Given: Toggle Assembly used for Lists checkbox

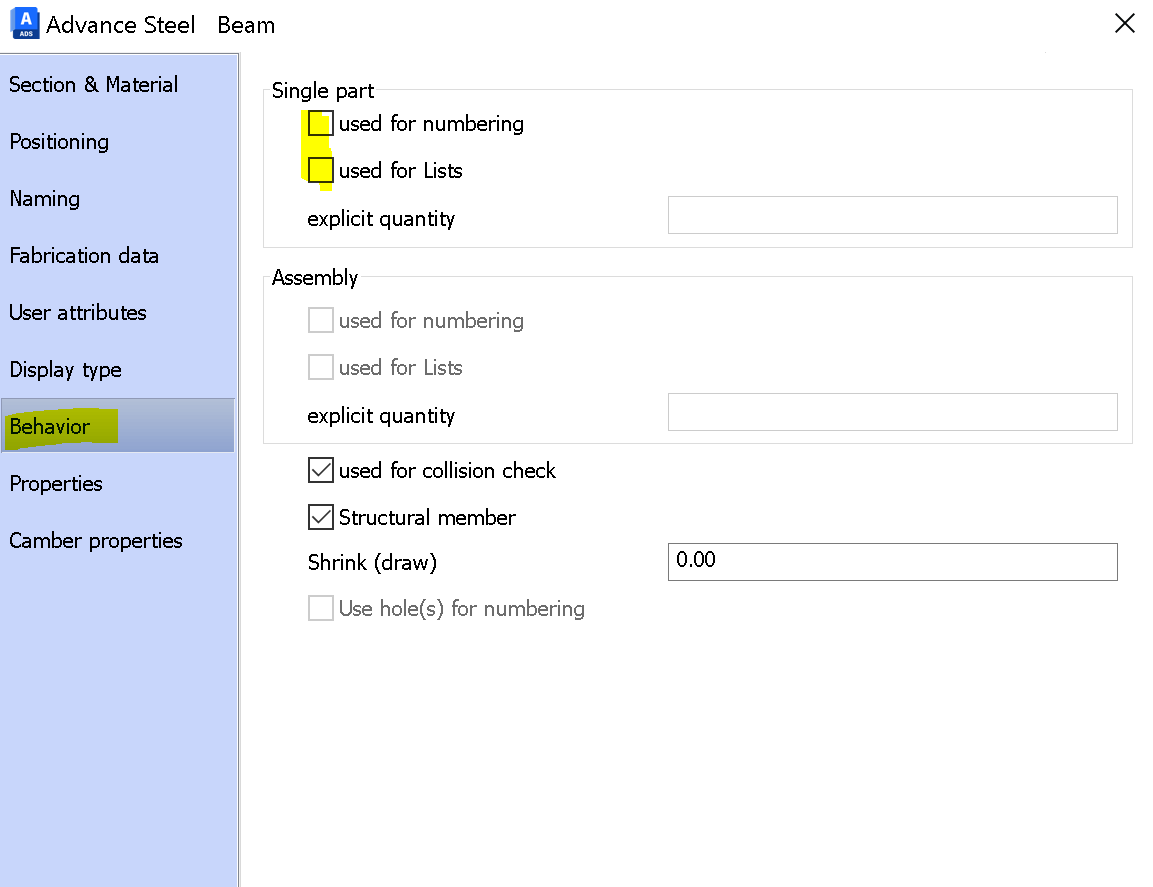Looking at the screenshot, I should pyautogui.click(x=321, y=368).
